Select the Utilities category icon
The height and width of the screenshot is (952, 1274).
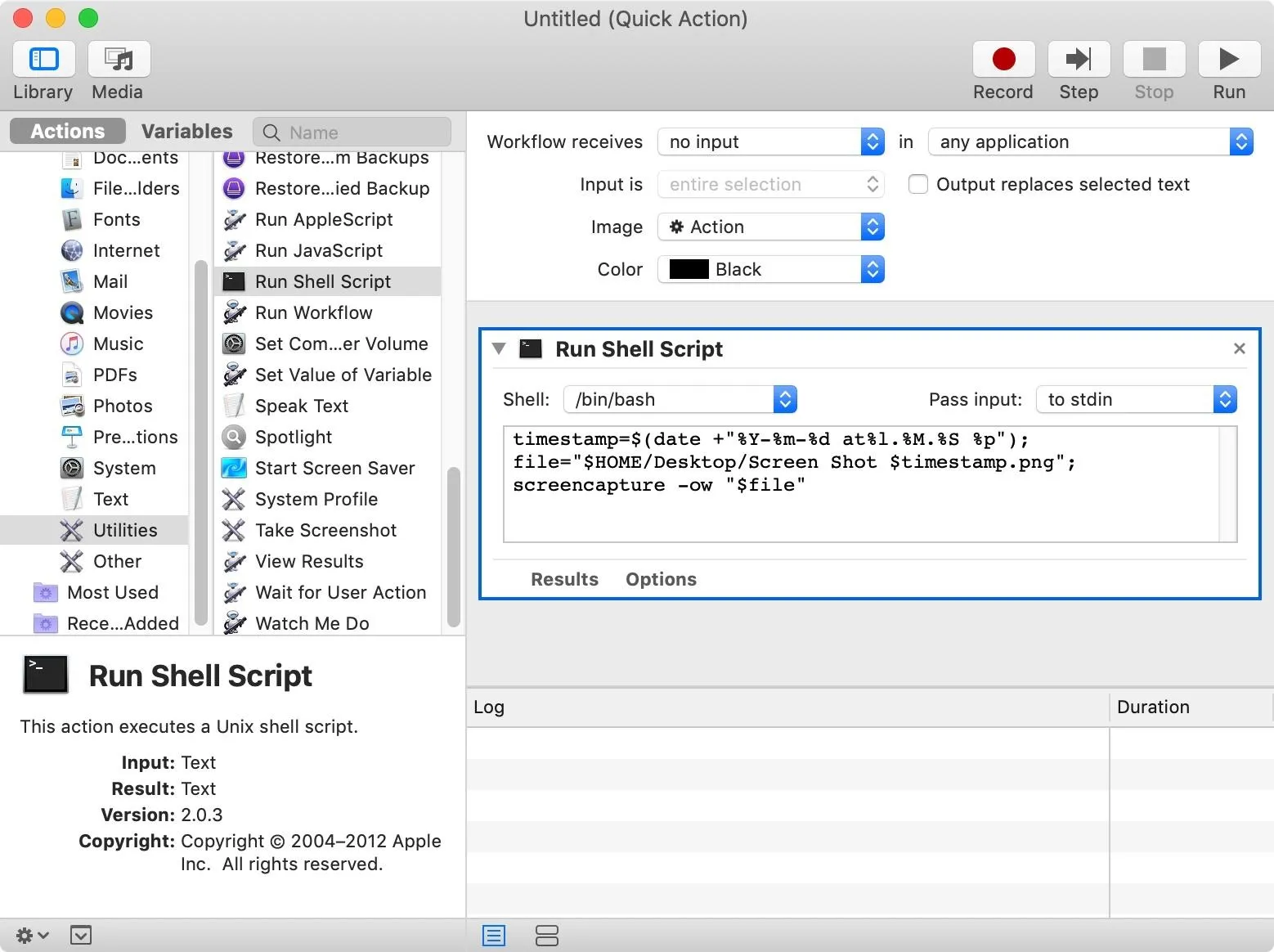click(72, 530)
